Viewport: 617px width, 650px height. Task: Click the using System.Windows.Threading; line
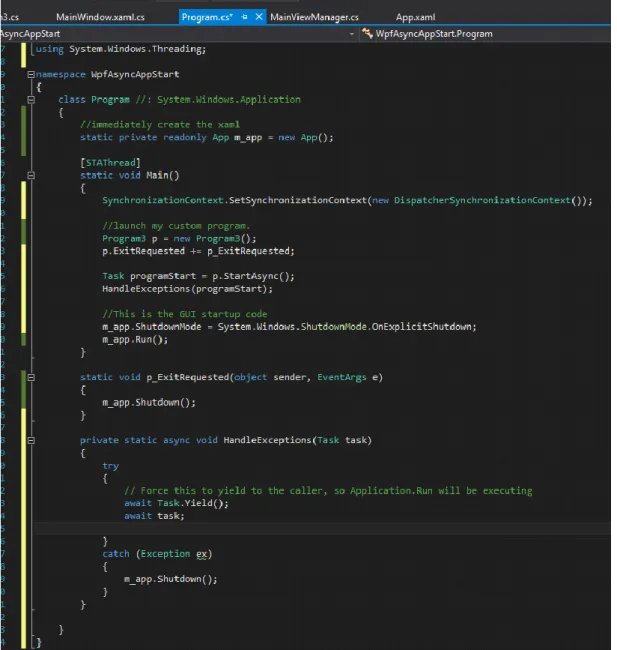pyautogui.click(x=121, y=49)
